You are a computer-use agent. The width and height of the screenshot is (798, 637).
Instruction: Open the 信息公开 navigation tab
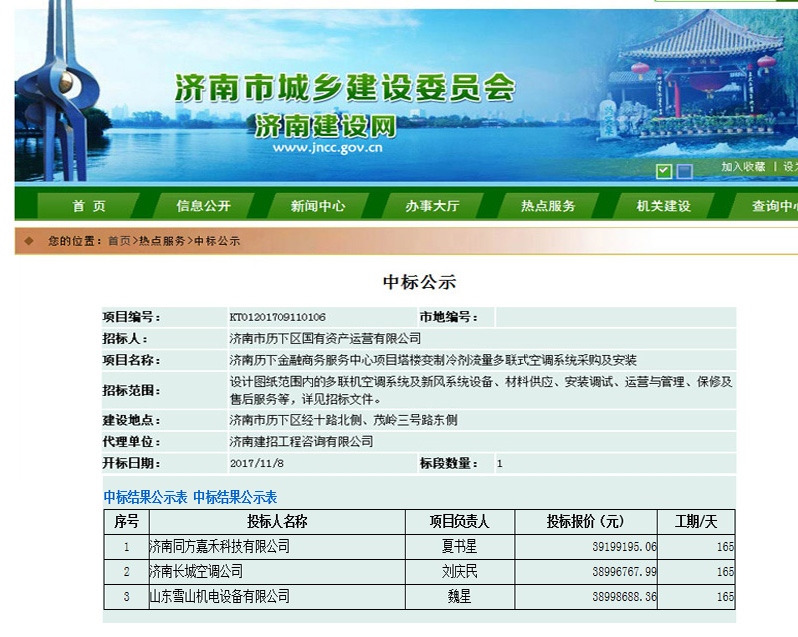point(204,206)
